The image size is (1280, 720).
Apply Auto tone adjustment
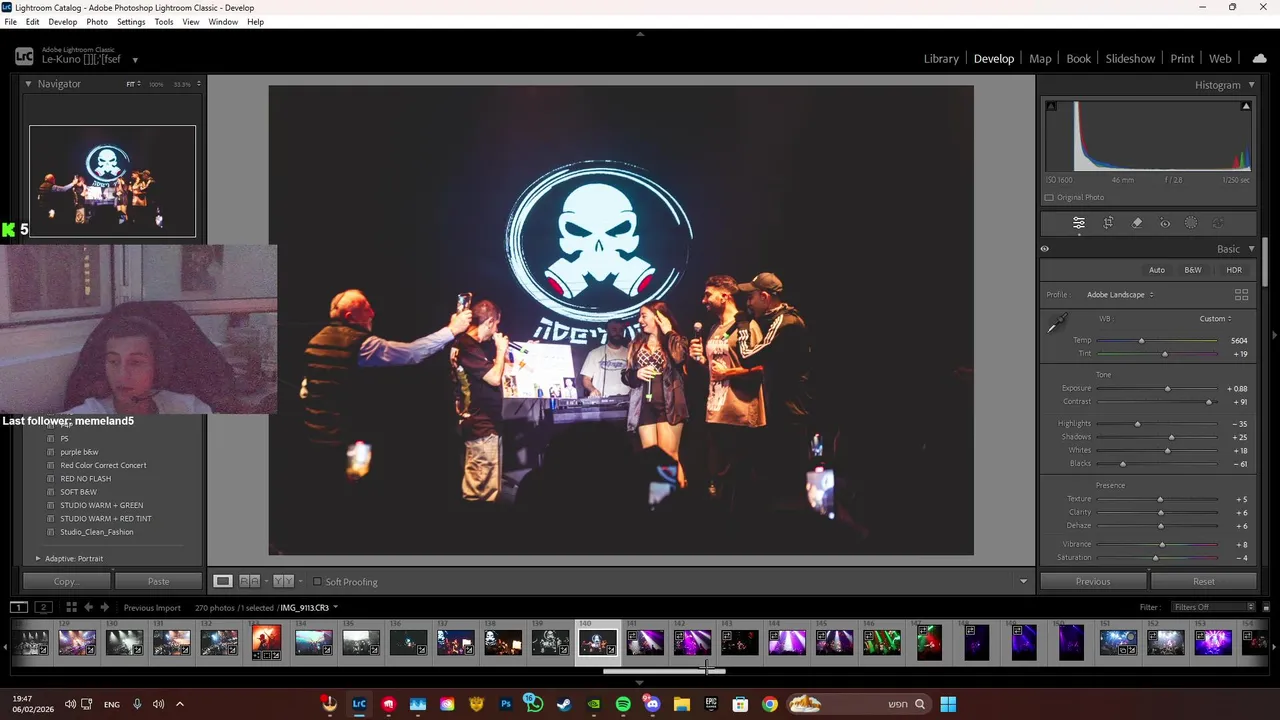(x=1157, y=270)
